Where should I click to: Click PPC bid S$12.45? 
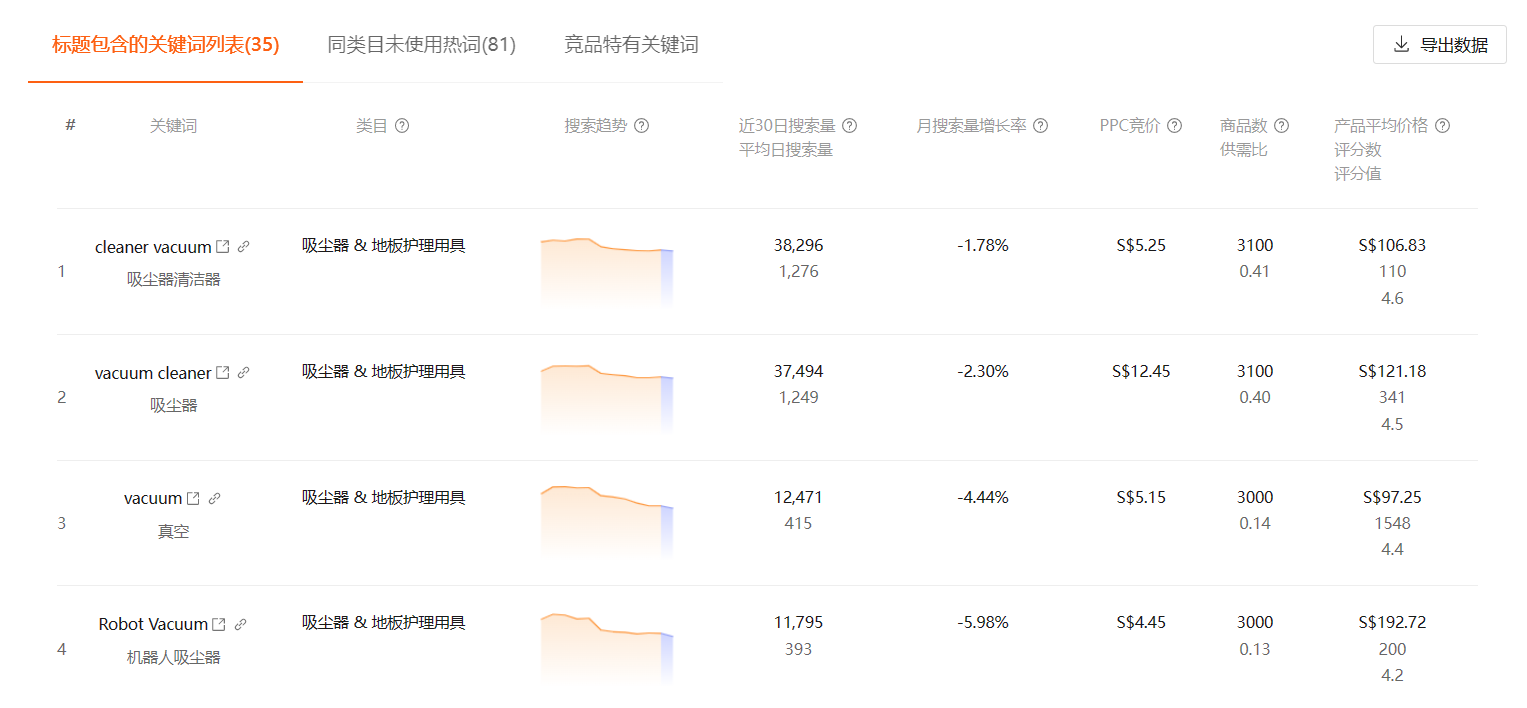(x=1141, y=372)
